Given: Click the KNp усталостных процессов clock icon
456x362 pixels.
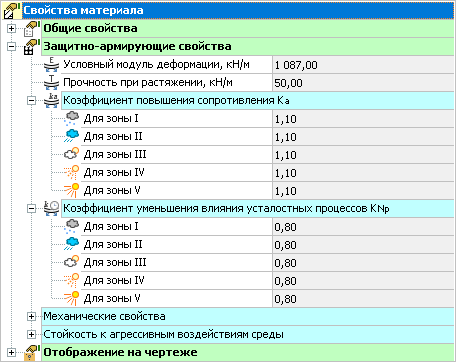Looking at the screenshot, I should tap(52, 209).
